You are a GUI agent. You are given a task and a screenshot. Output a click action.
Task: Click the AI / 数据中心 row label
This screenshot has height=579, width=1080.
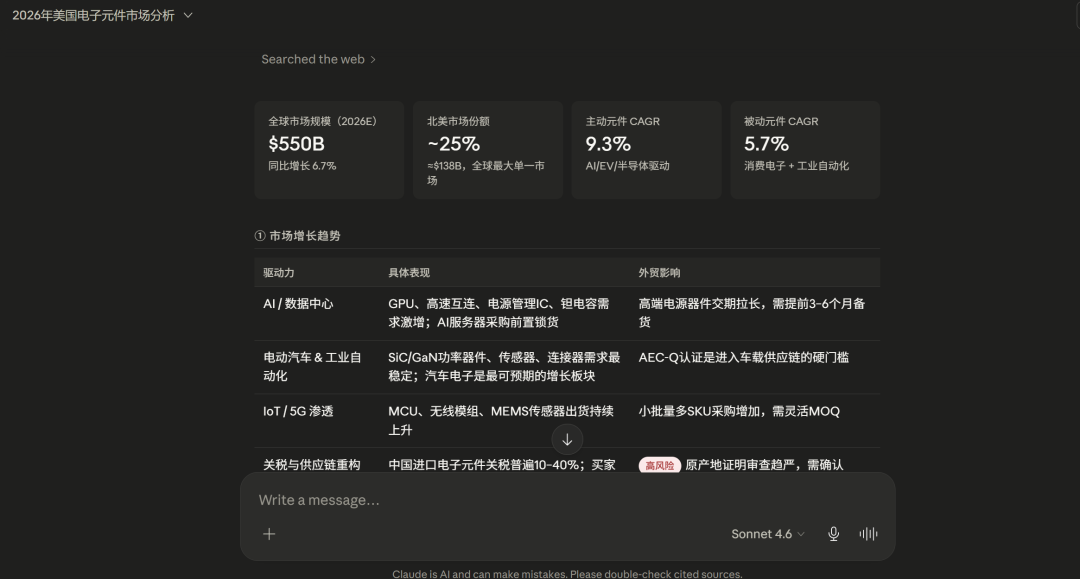pos(298,304)
